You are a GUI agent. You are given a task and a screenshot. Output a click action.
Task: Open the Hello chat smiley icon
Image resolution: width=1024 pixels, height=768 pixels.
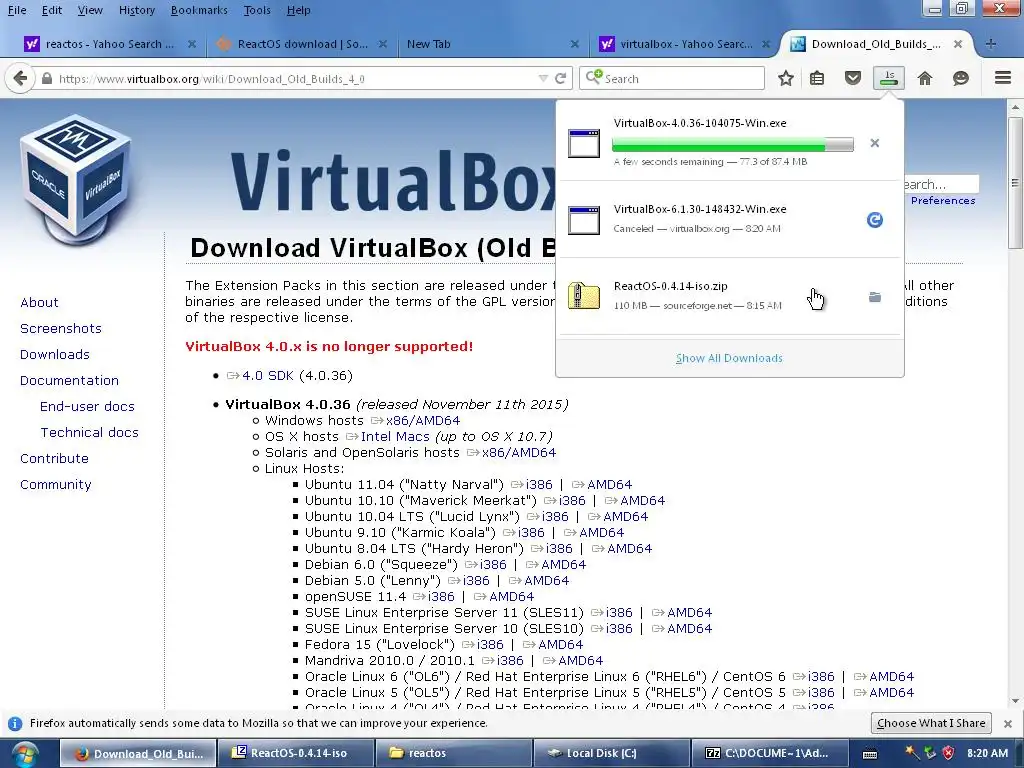[961, 78]
